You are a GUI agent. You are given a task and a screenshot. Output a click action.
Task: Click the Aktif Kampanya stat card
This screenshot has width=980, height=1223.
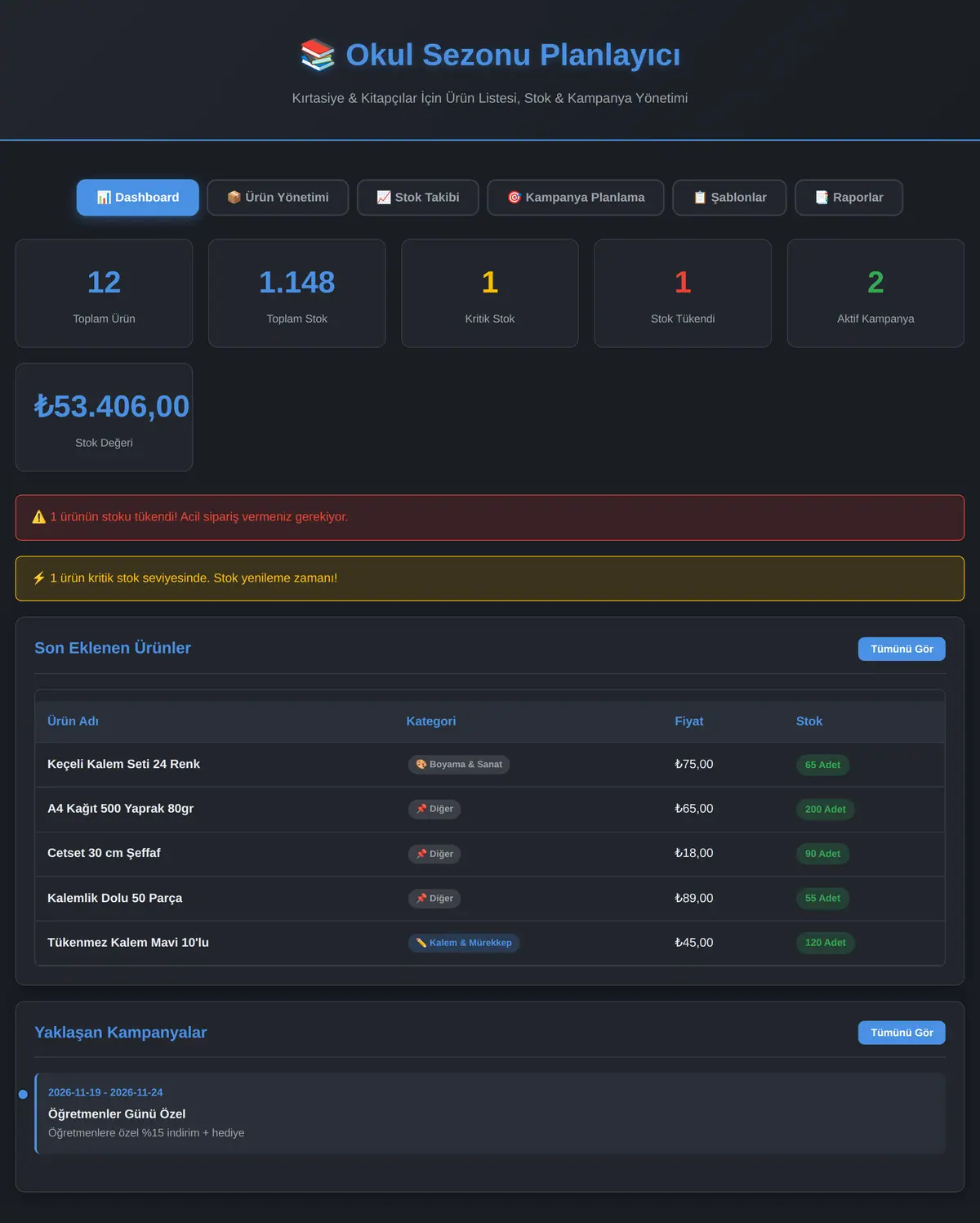875,293
